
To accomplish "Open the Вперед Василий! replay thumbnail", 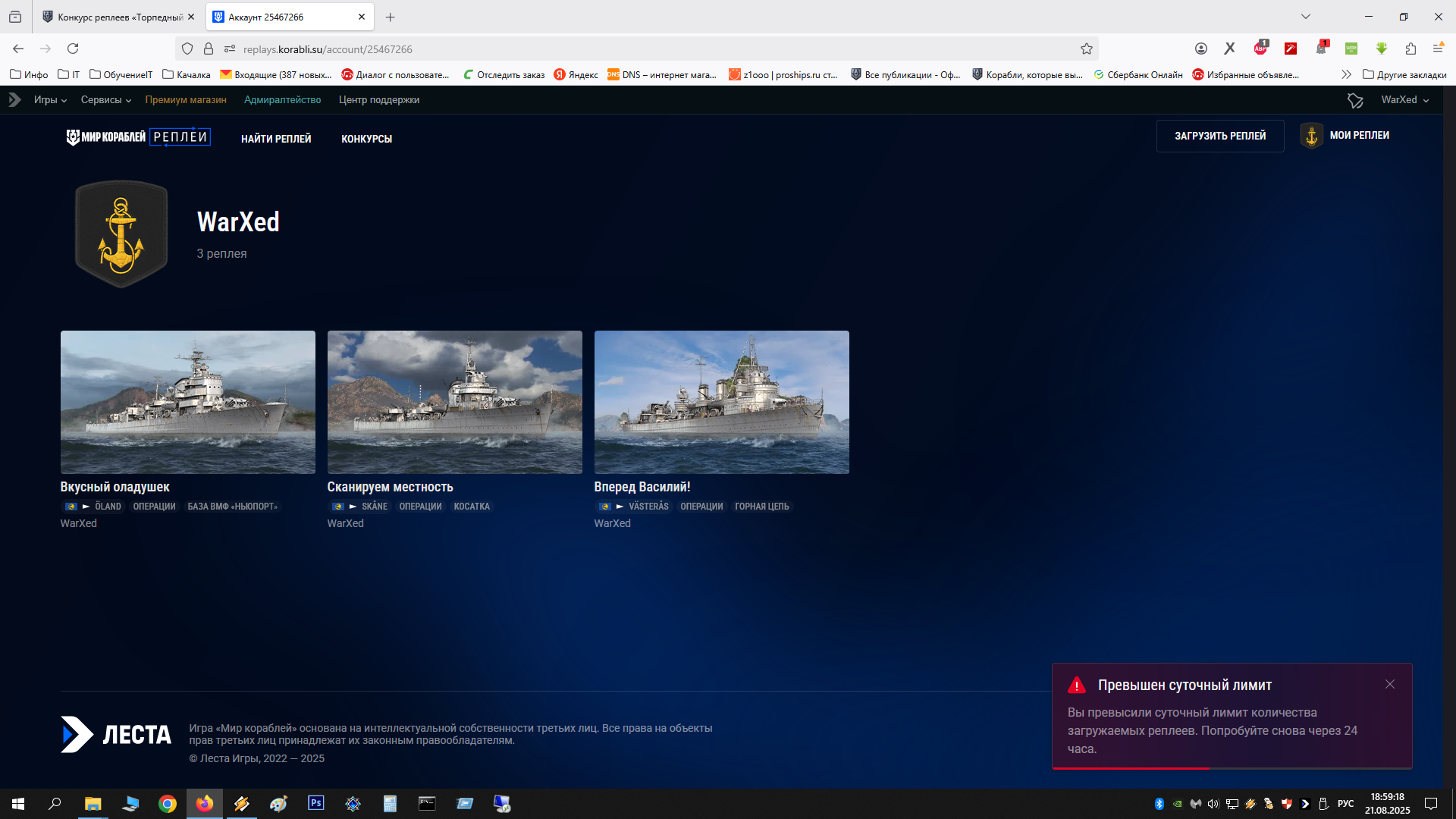I will click(x=722, y=402).
